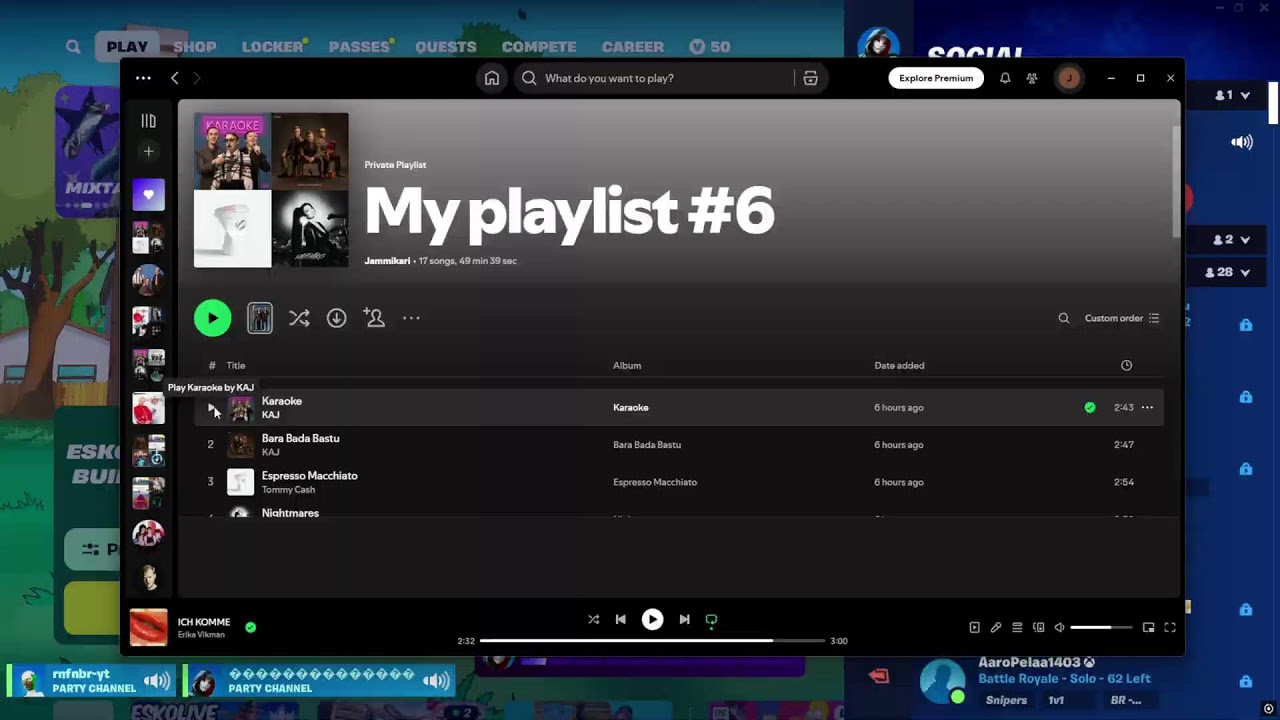Click the search magnifier icon in Fortnite

coord(73,46)
